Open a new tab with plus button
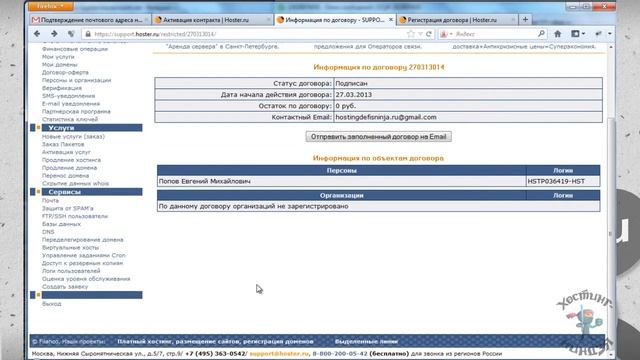 pyautogui.click(x=525, y=20)
